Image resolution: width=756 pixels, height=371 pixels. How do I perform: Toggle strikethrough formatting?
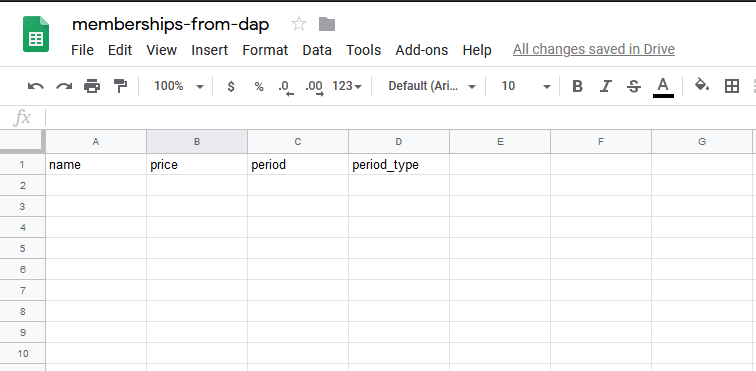coord(634,86)
